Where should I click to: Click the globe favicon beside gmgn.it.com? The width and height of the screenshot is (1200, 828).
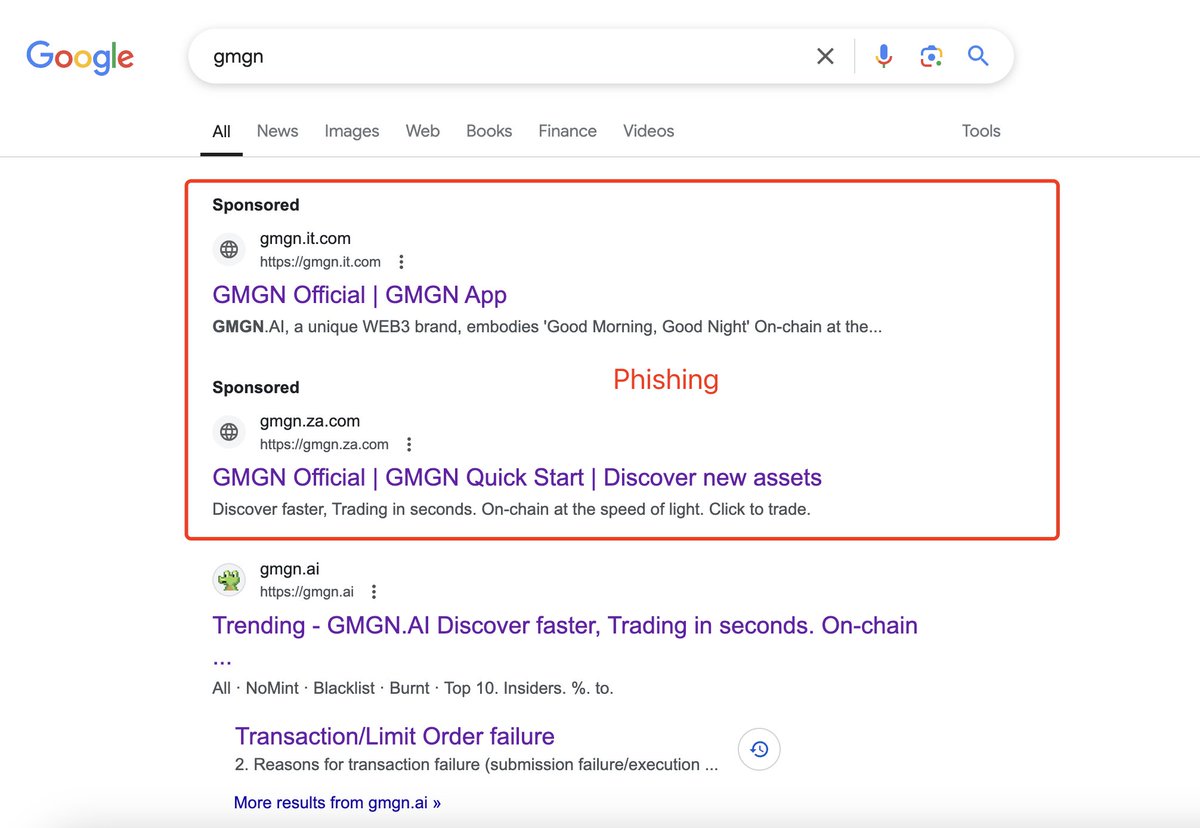tap(229, 249)
